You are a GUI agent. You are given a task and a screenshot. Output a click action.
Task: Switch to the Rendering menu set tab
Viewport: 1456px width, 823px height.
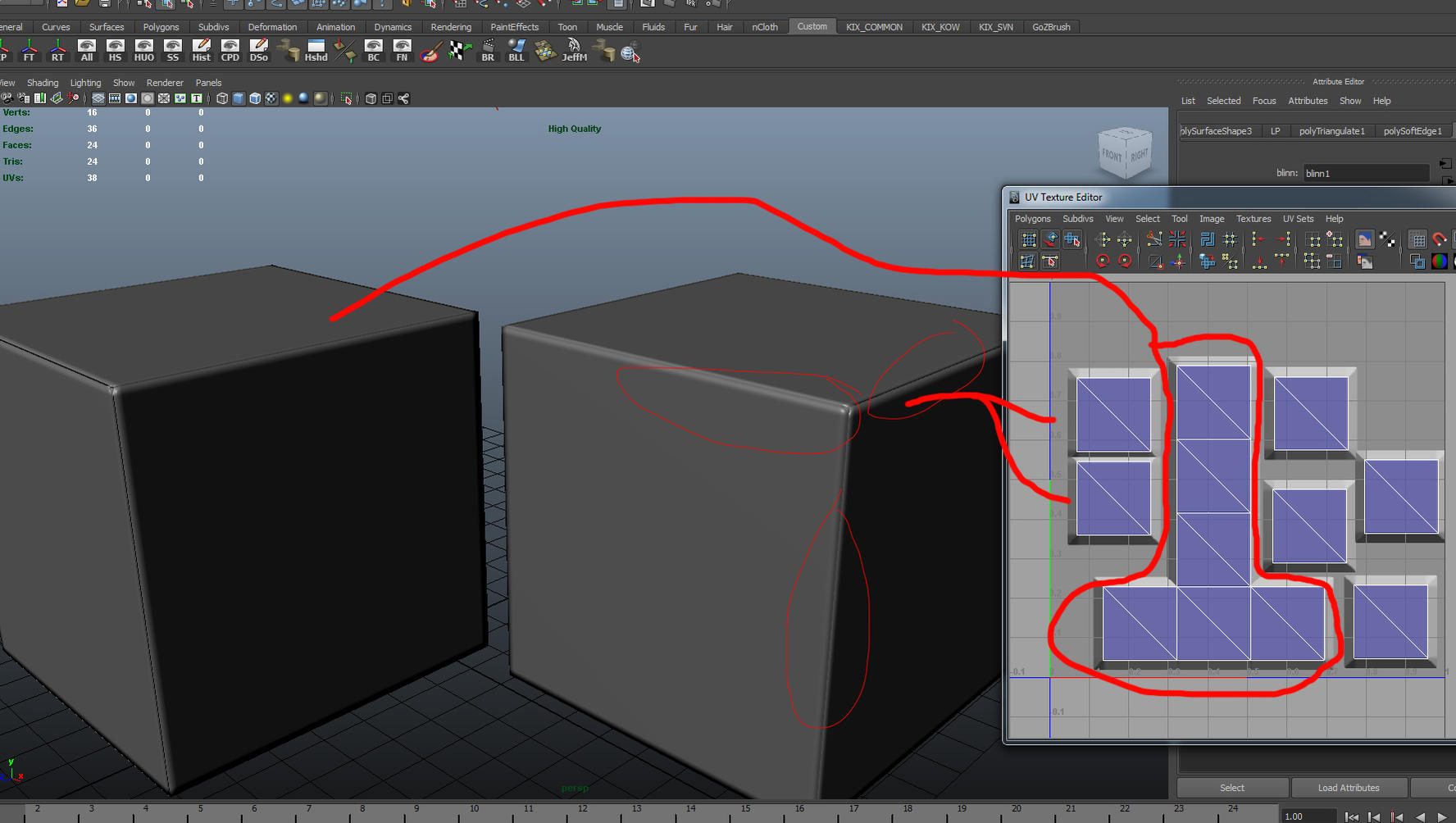point(451,26)
